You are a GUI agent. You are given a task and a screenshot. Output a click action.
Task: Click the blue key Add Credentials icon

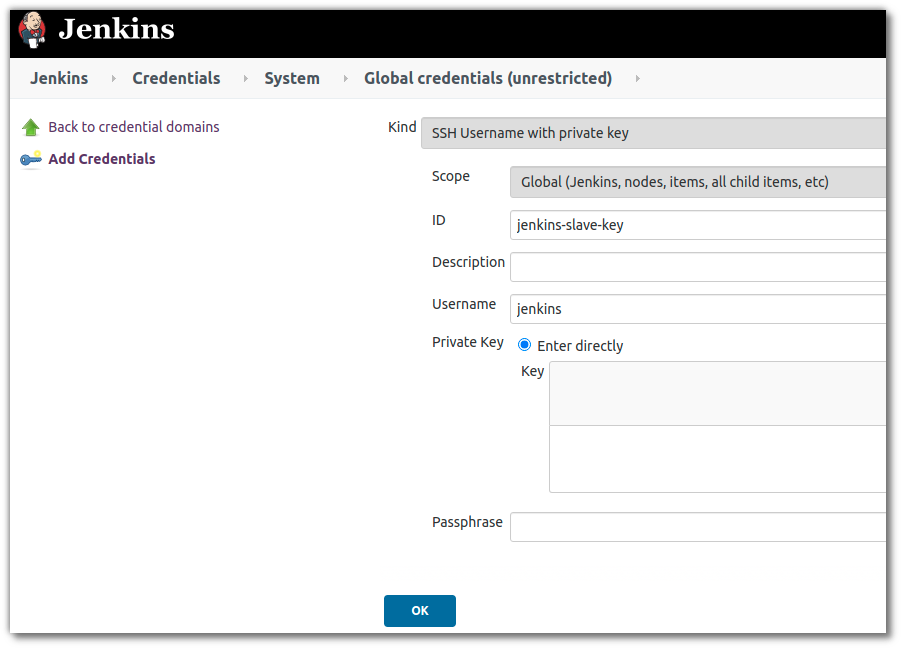pyautogui.click(x=30, y=159)
